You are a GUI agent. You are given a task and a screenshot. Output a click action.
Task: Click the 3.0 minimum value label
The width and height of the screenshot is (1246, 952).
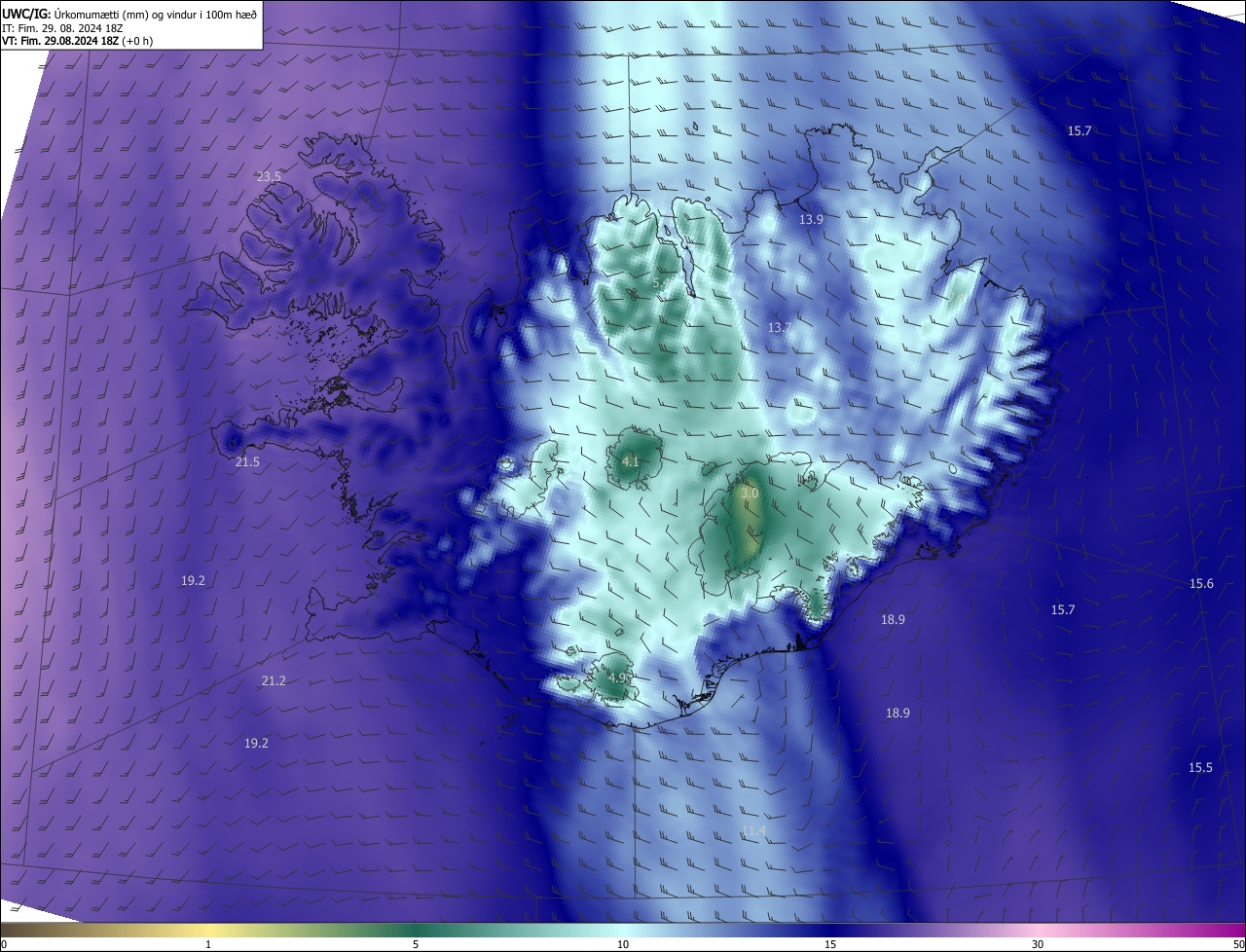[x=750, y=494]
